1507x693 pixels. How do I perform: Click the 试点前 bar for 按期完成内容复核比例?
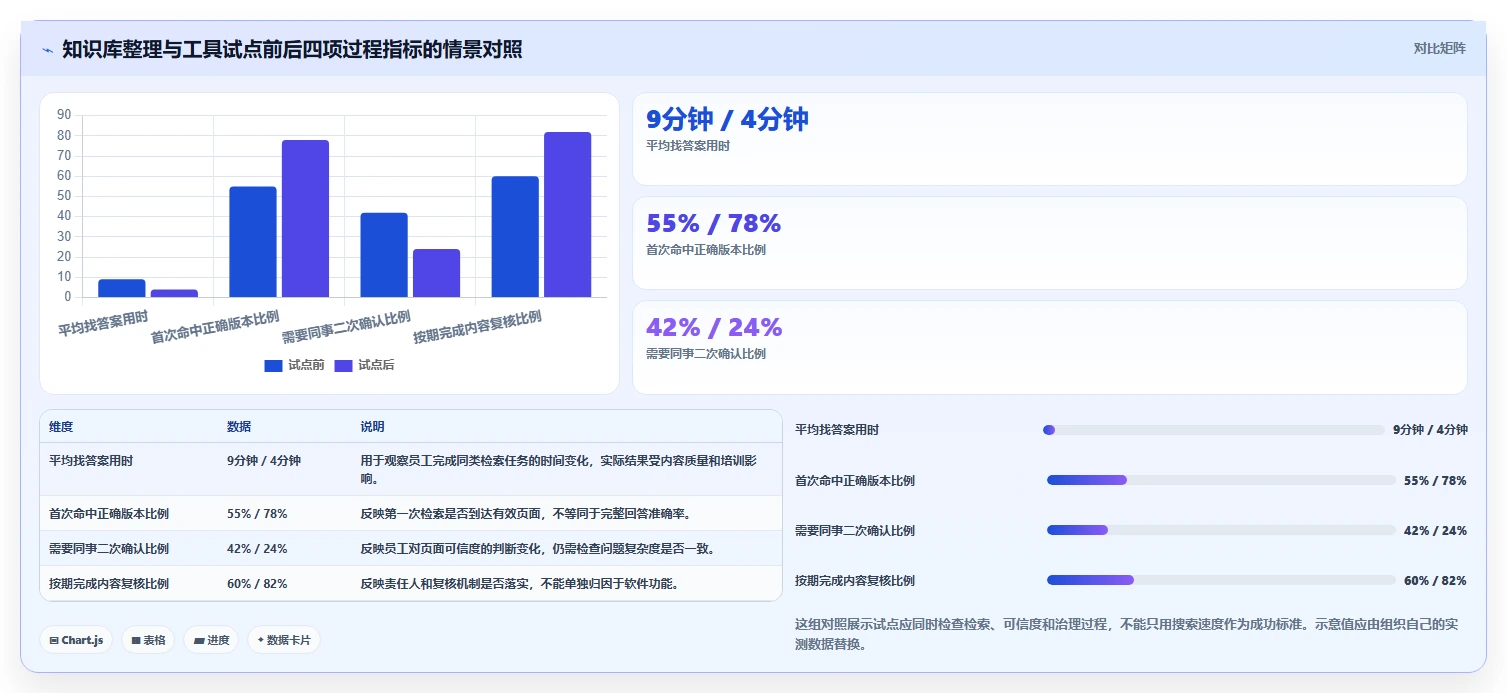[x=515, y=237]
